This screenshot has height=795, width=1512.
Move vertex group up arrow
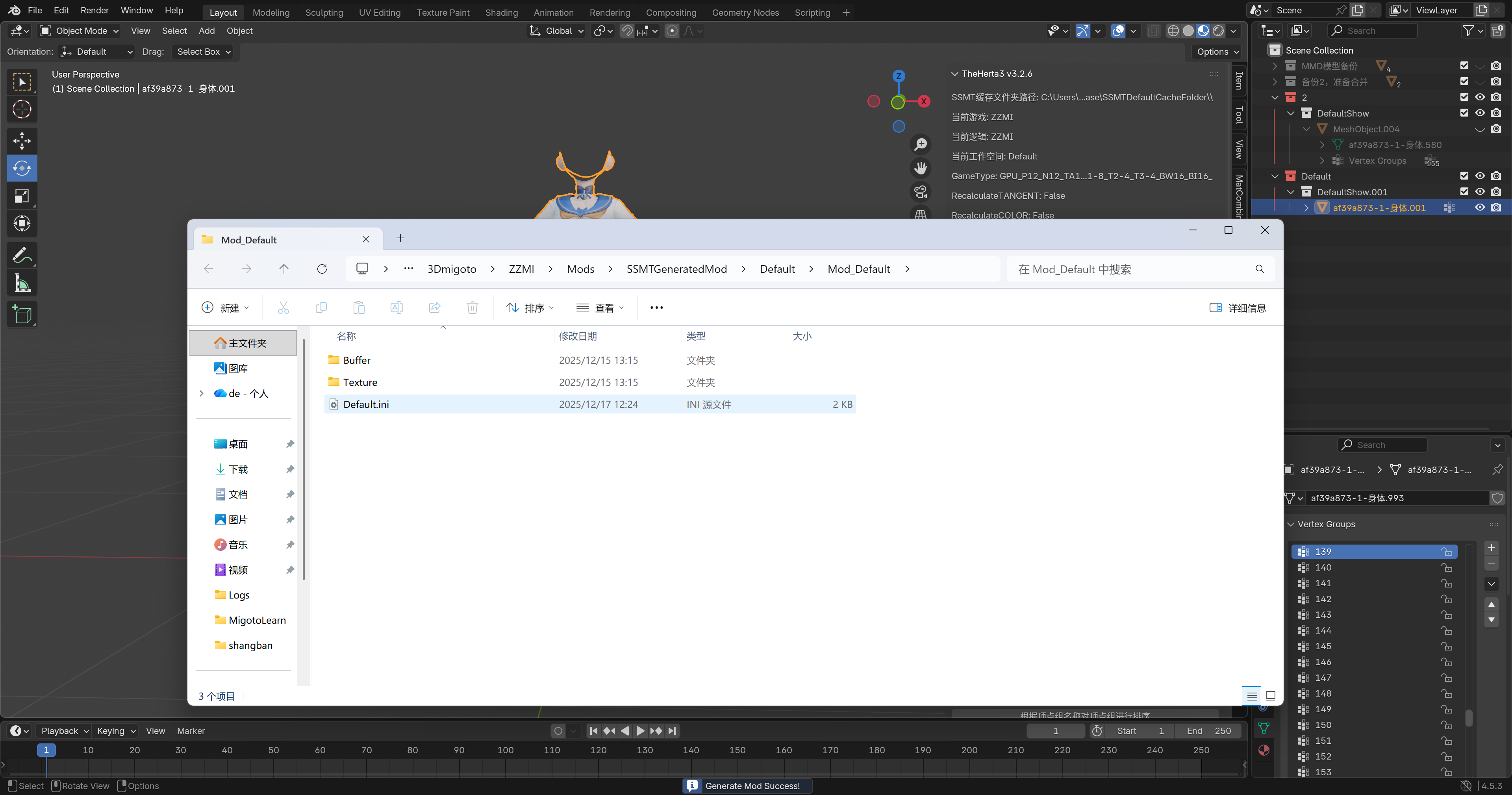click(1492, 604)
